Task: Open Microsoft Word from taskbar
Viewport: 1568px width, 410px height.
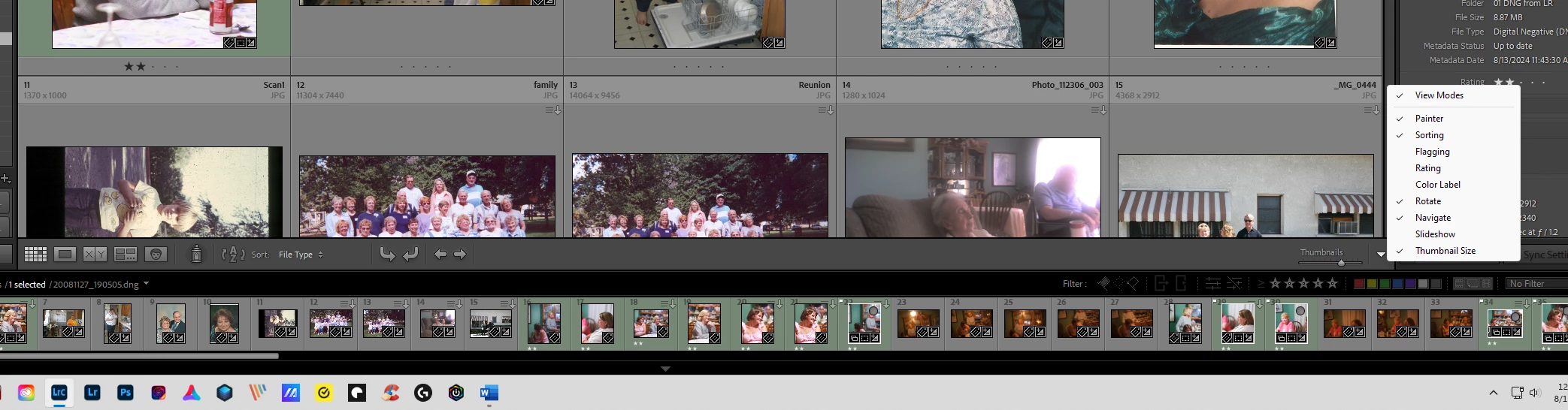Action: pyautogui.click(x=489, y=392)
